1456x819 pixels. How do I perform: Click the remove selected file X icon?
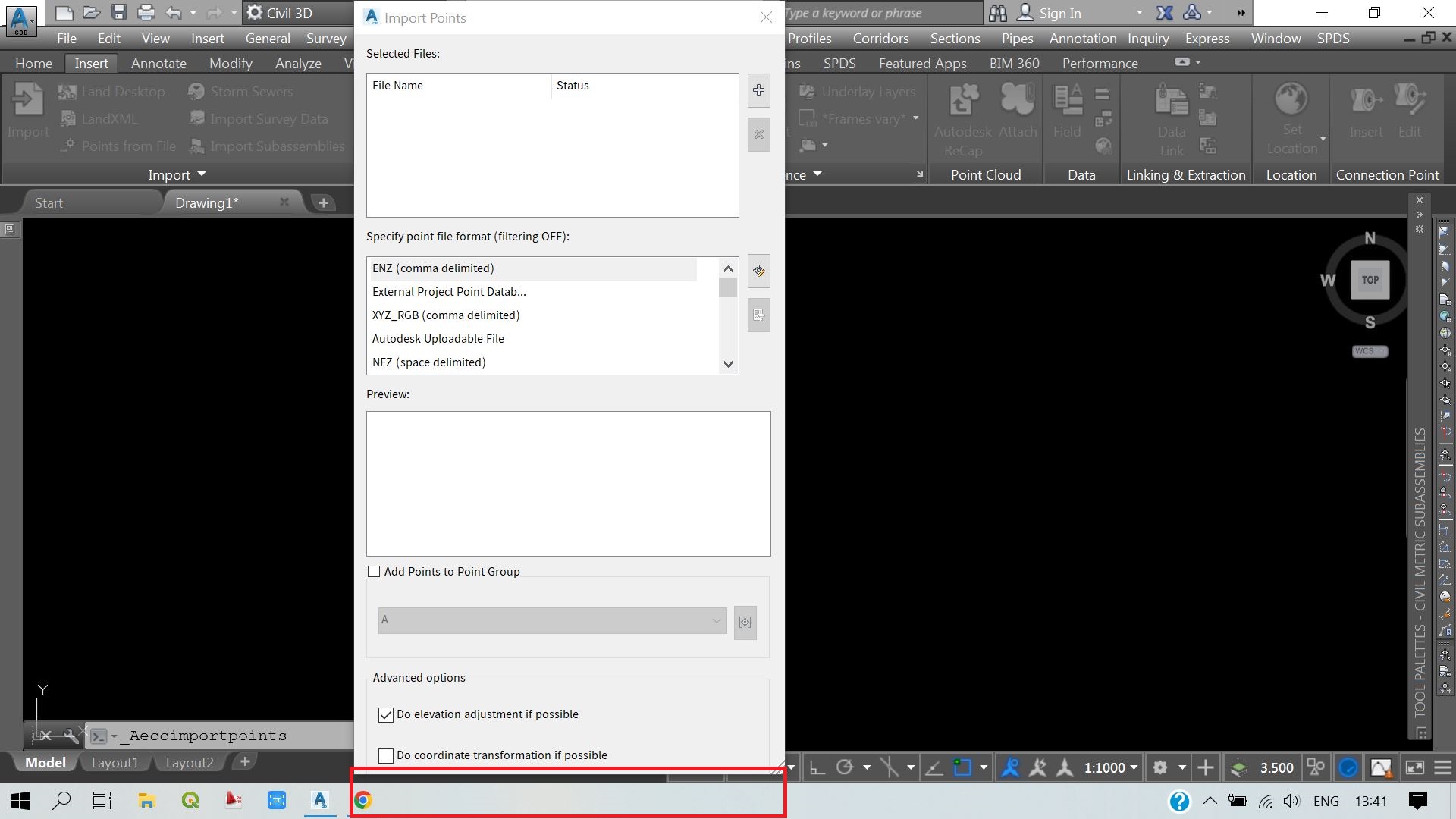pyautogui.click(x=758, y=134)
